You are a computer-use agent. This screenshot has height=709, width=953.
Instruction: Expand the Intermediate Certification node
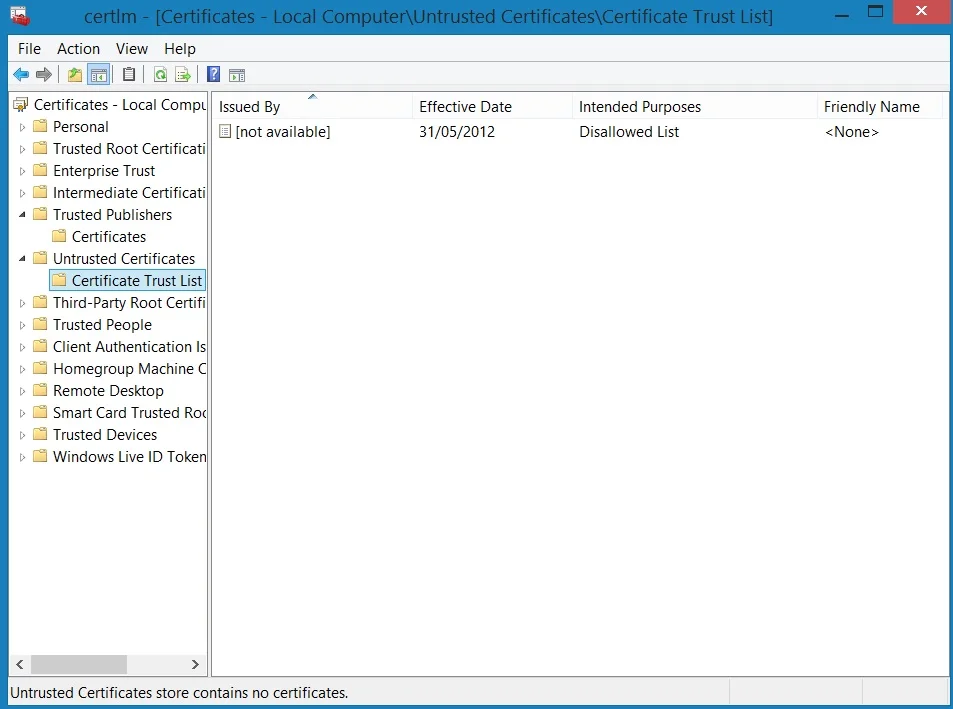pyautogui.click(x=22, y=193)
